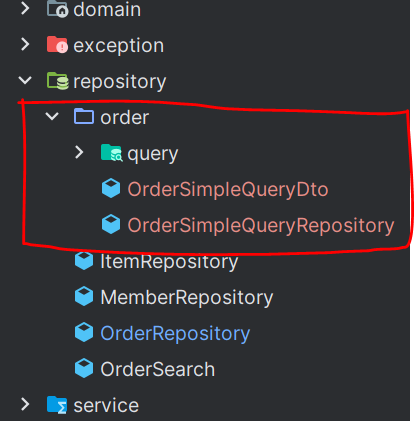414x421 pixels.
Task: Select the order package label
Action: click(125, 117)
